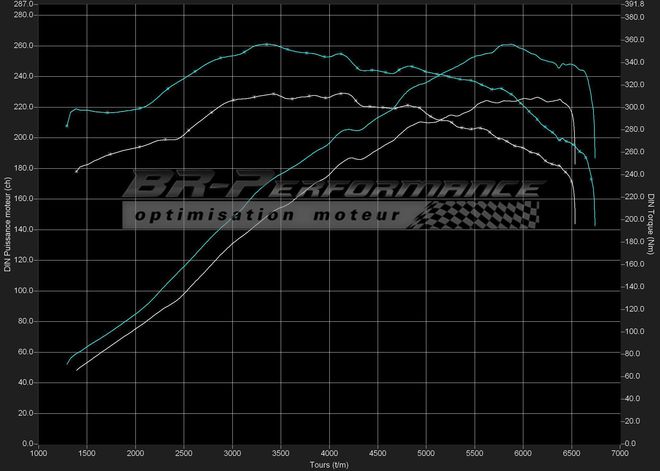Click the "Tours (t/m)" x-axis label
Viewport: 660px width, 471px height.
(x=329, y=464)
